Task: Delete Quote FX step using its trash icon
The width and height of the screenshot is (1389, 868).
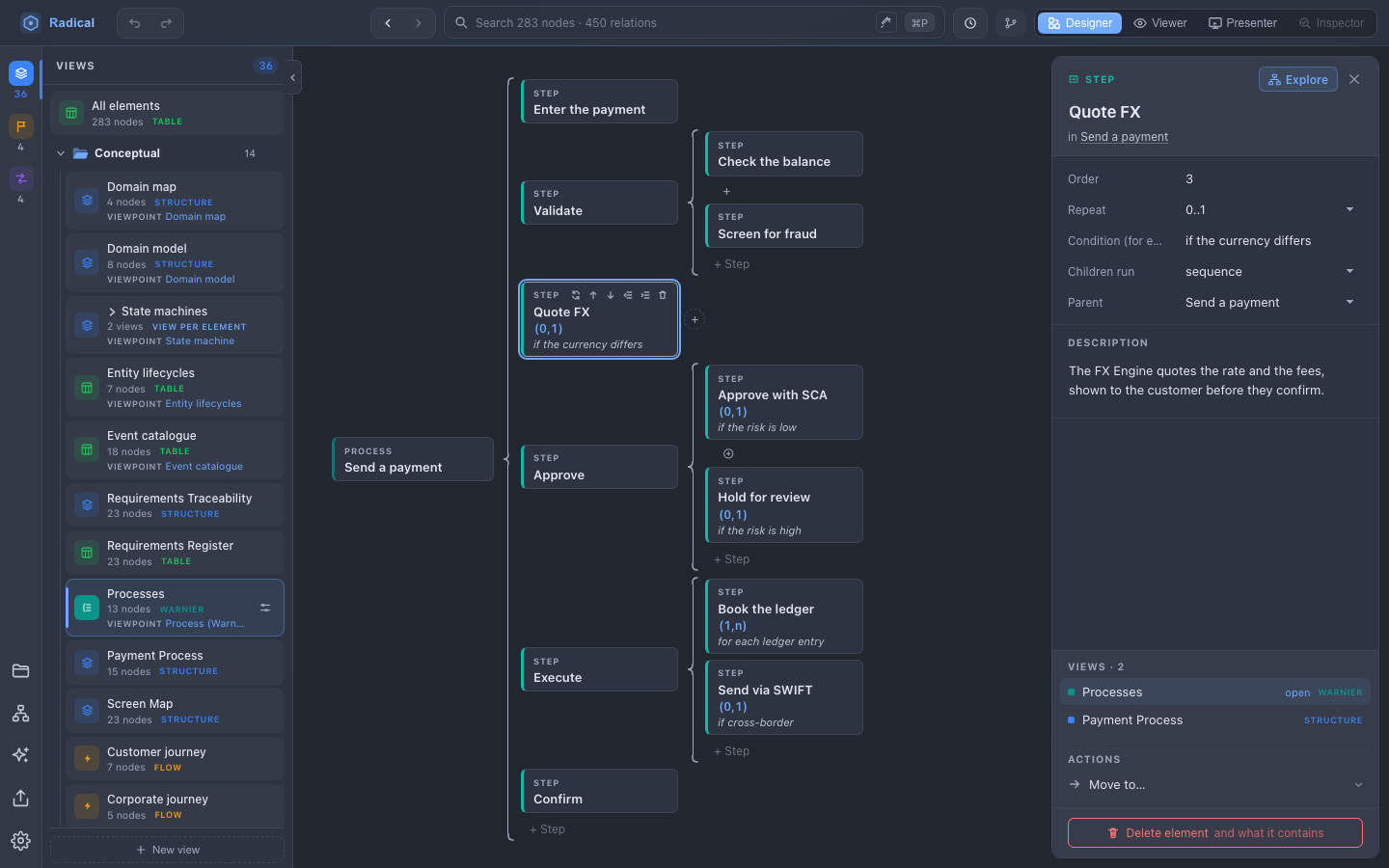Action: coord(663,295)
